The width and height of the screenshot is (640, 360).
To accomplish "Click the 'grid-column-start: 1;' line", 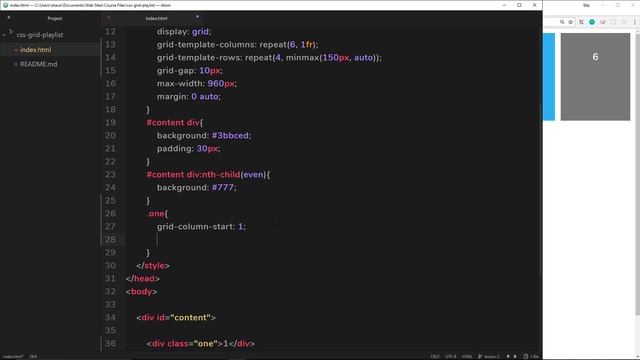I will click(201, 227).
